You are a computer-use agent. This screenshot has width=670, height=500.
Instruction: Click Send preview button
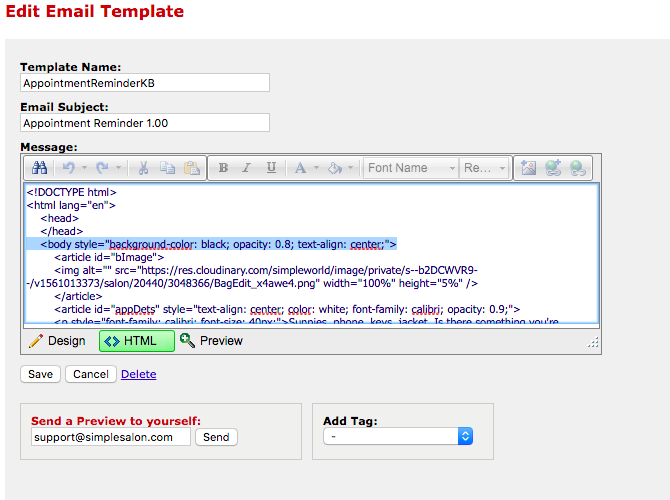point(216,437)
